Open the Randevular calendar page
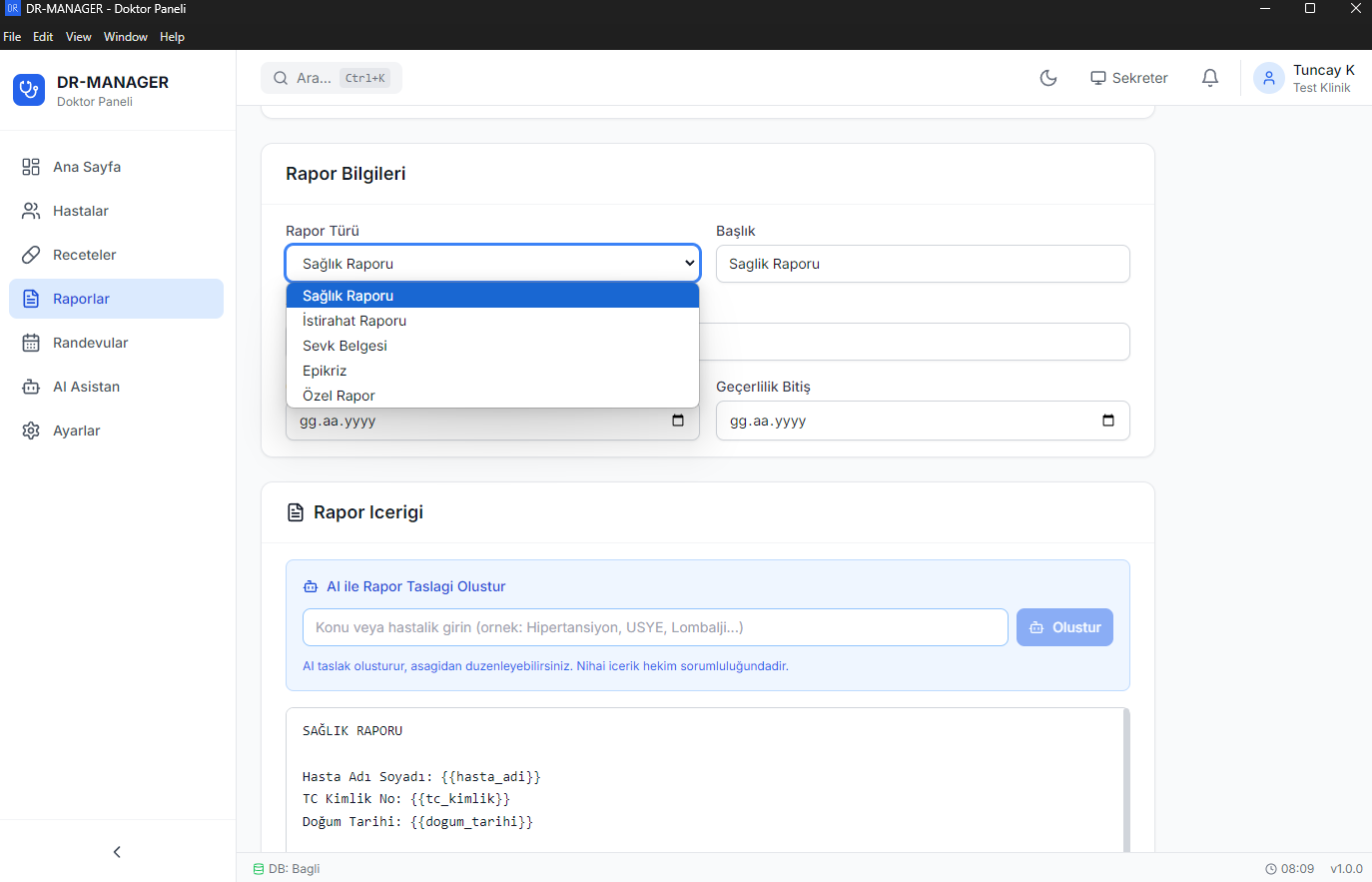1372x882 pixels. tap(91, 343)
